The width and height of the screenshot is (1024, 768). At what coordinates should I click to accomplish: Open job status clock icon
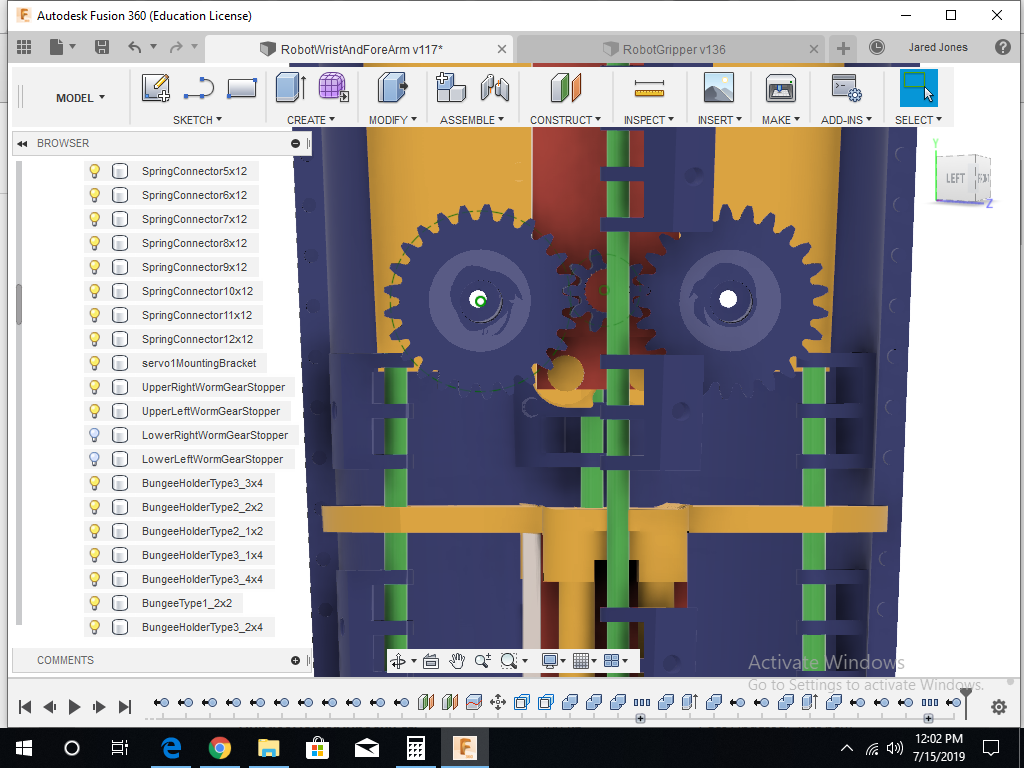[x=876, y=47]
